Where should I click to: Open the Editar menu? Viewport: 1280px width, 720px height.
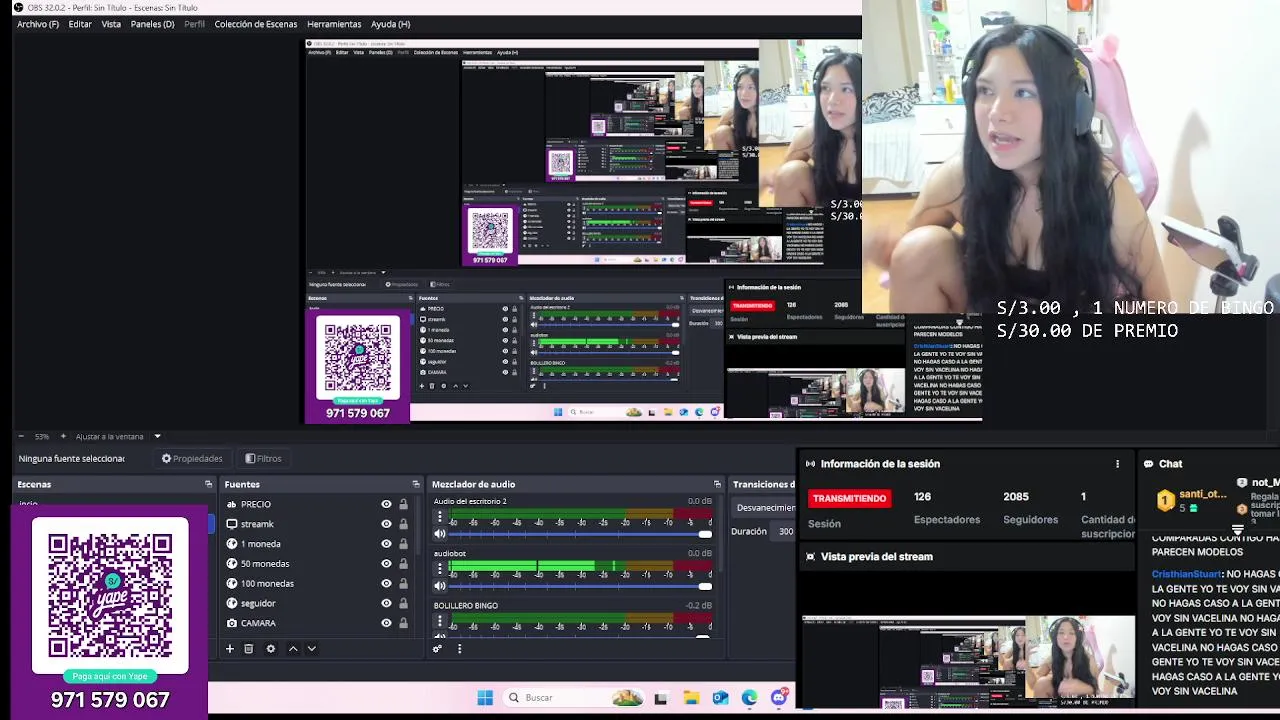pos(80,24)
